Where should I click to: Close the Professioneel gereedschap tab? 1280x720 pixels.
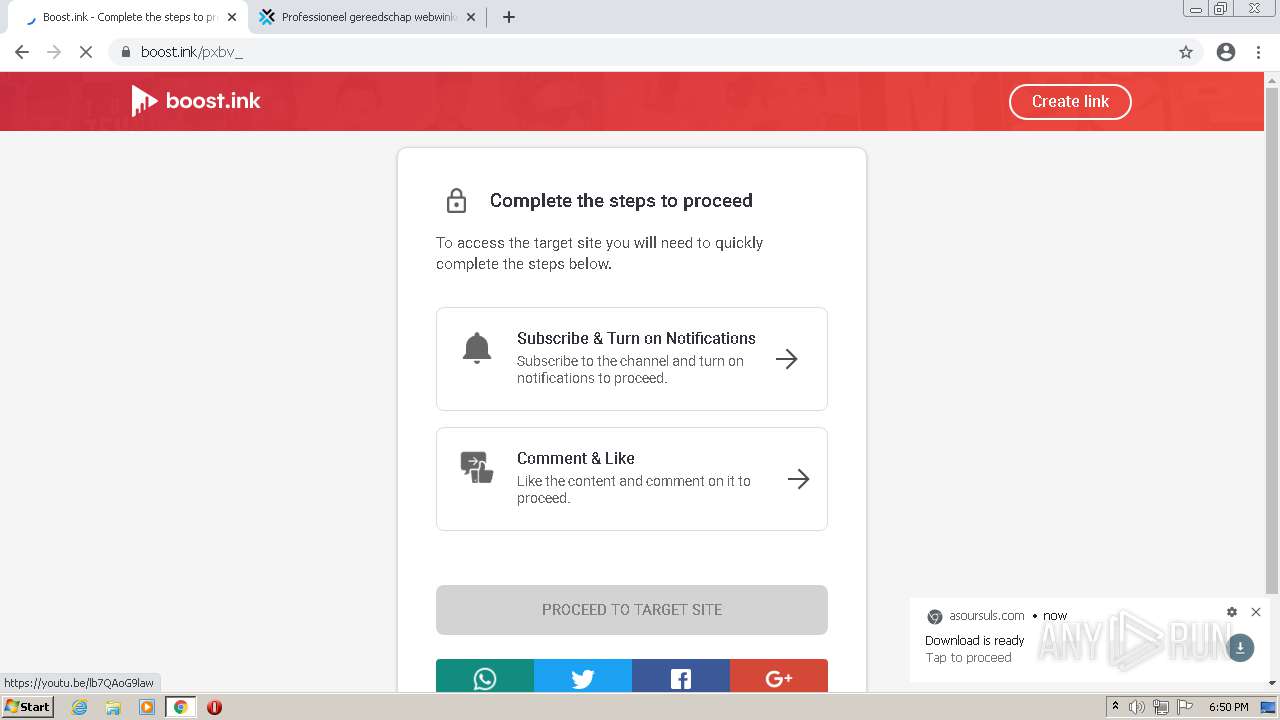tap(471, 17)
